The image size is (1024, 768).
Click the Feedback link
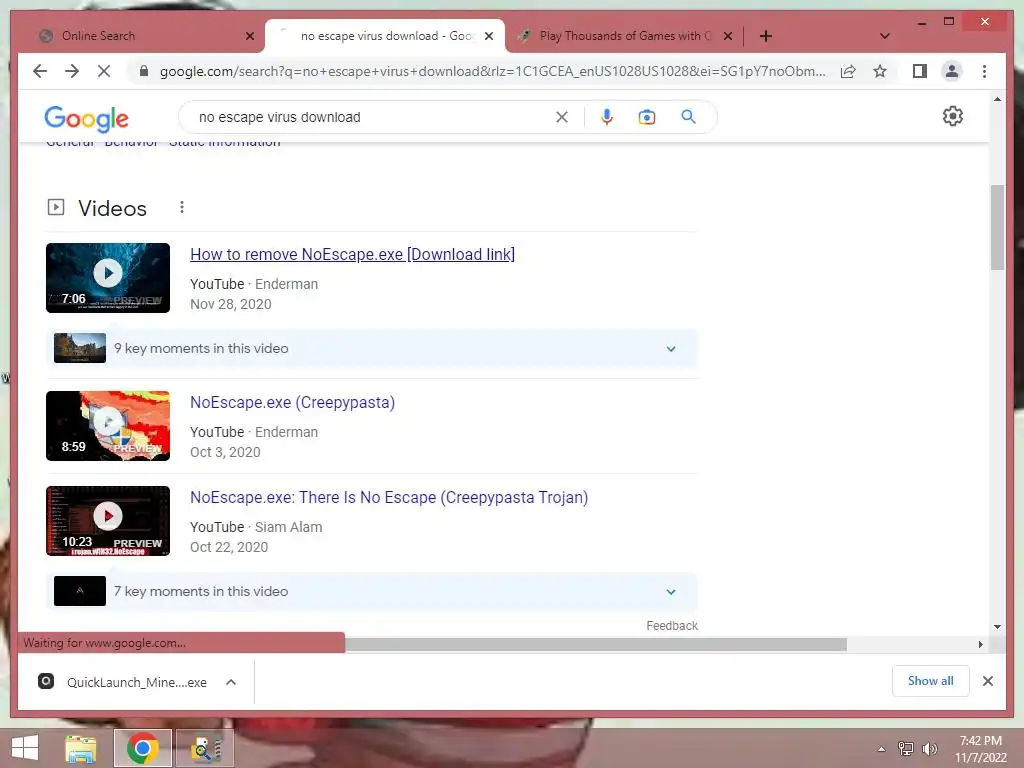coord(672,626)
